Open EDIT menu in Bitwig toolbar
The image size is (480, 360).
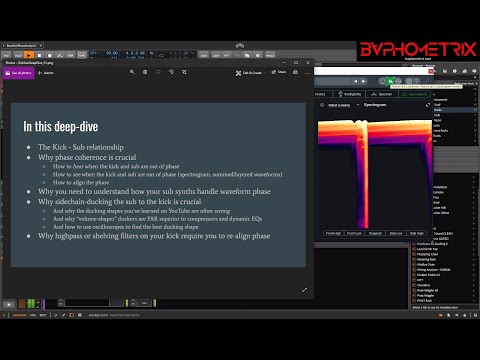tap(216, 55)
